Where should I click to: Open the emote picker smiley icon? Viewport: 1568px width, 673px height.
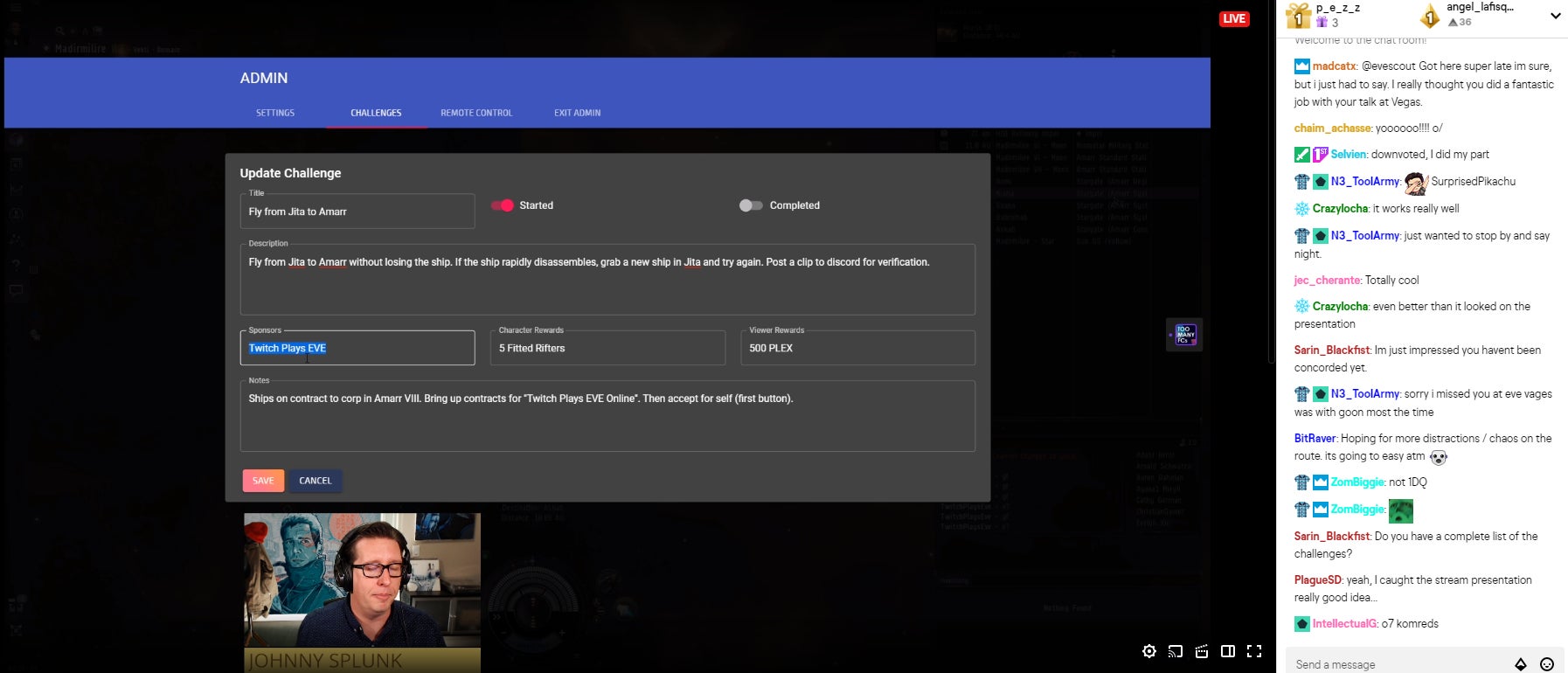point(1546,664)
